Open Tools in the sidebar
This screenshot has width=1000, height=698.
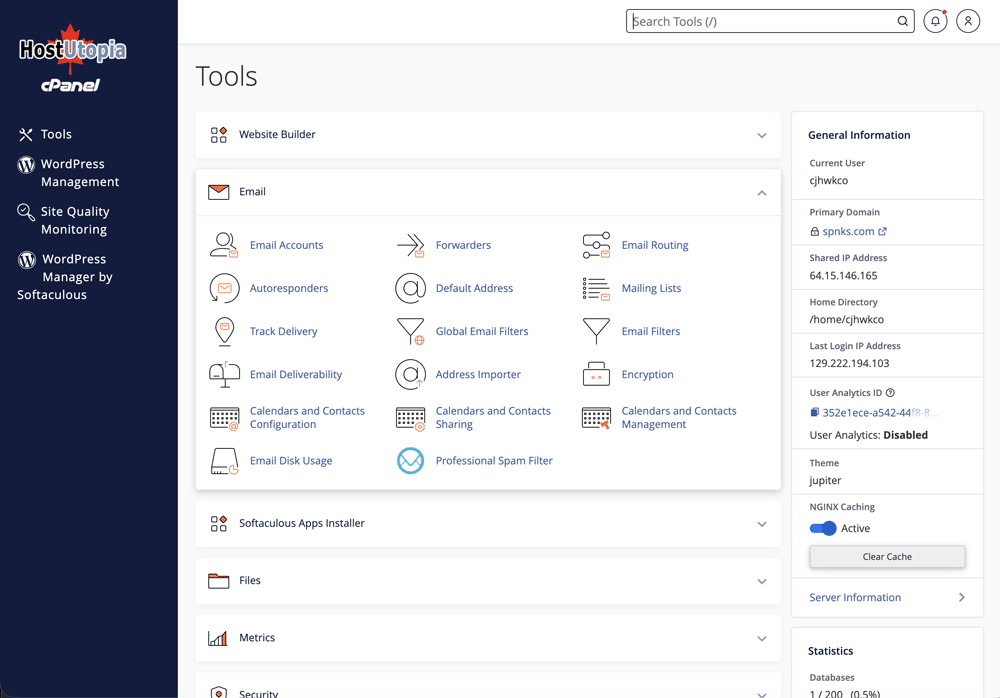click(x=56, y=134)
